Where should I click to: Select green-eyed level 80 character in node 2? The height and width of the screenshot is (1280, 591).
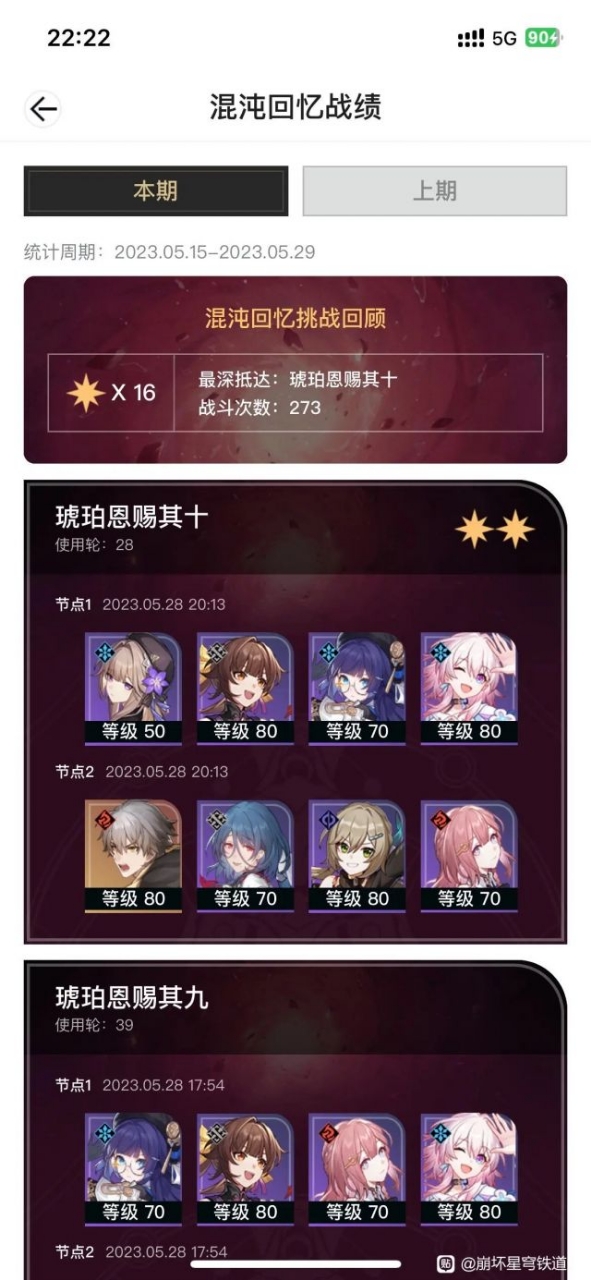tap(357, 855)
